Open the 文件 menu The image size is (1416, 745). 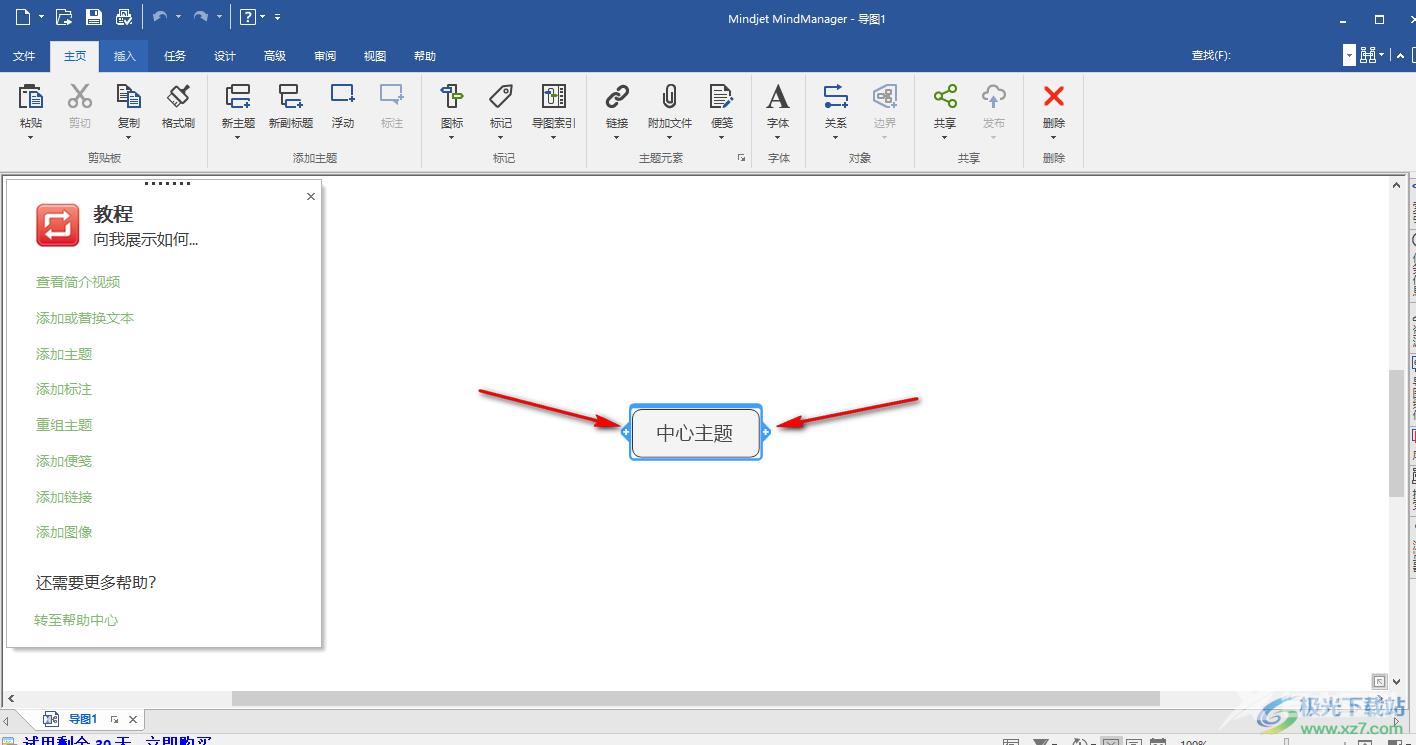click(x=24, y=56)
